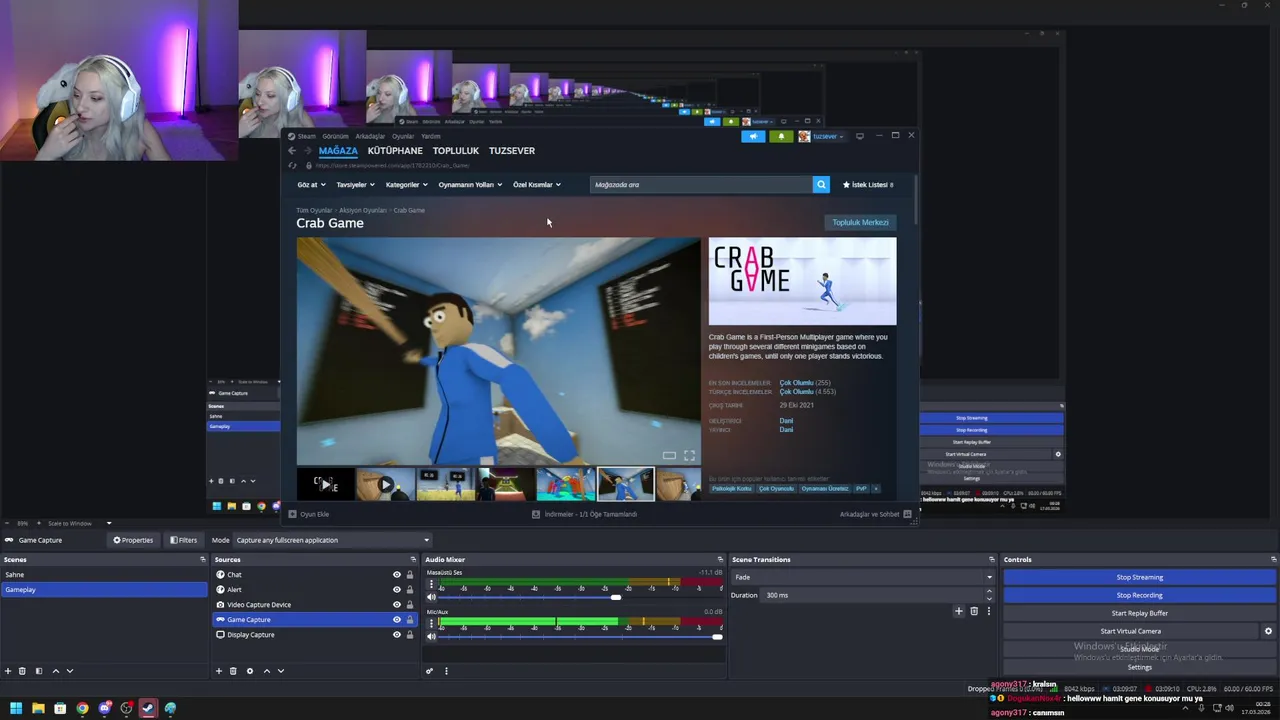Open source Filters button
The image size is (1280, 720).
(183, 540)
